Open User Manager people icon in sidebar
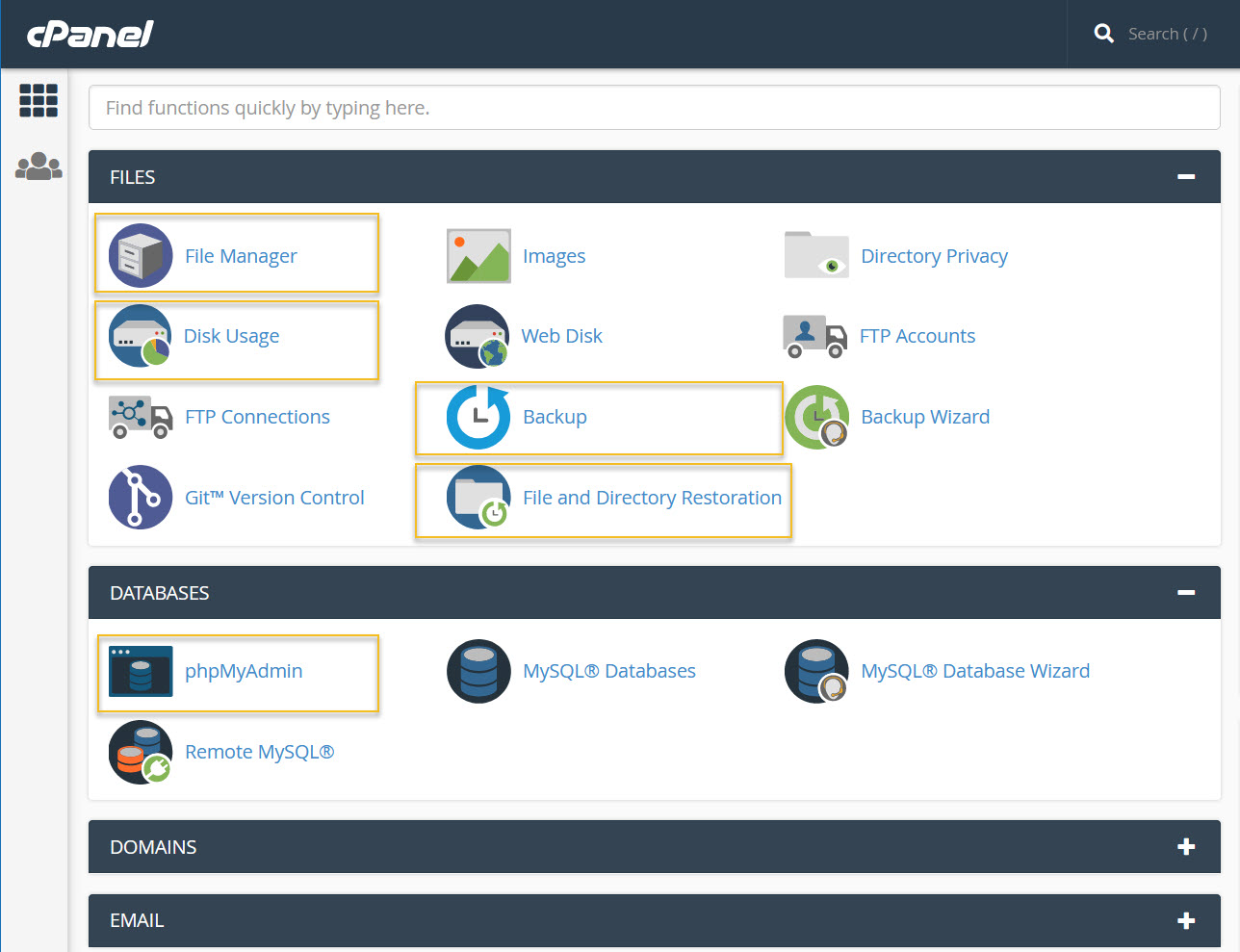This screenshot has width=1240, height=952. 39,167
